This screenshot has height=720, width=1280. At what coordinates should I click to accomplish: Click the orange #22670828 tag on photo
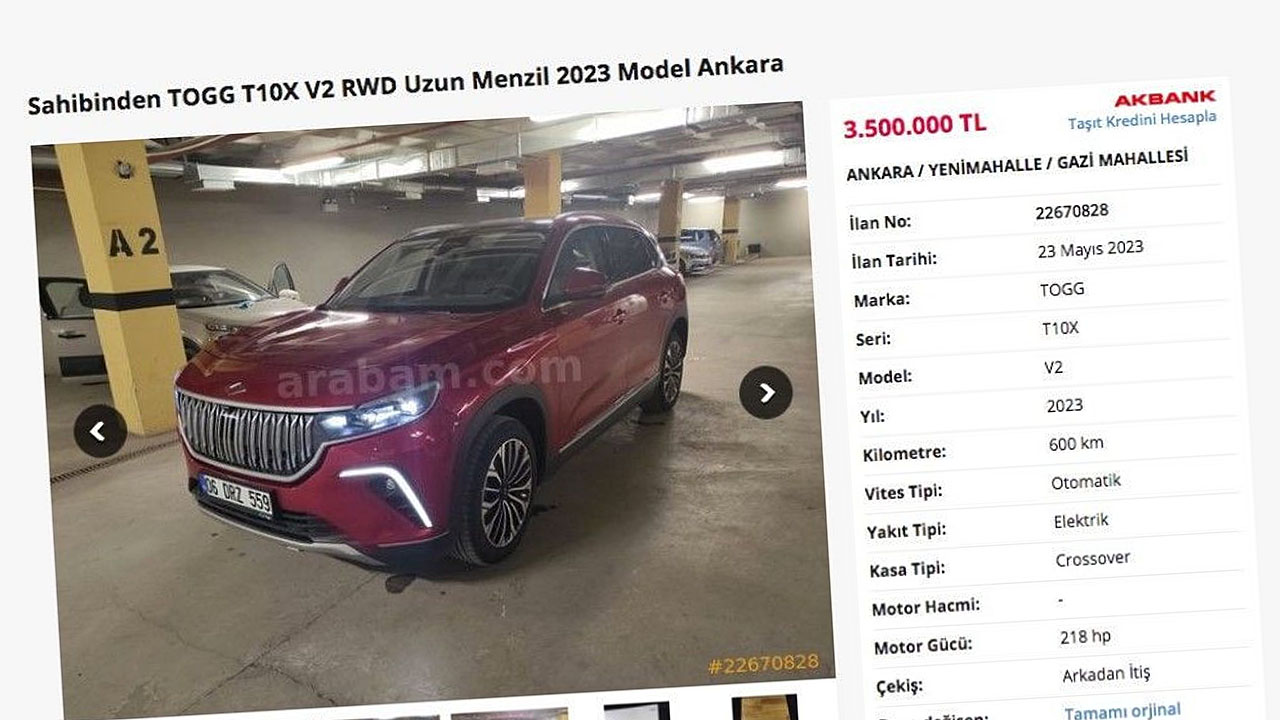tap(763, 663)
